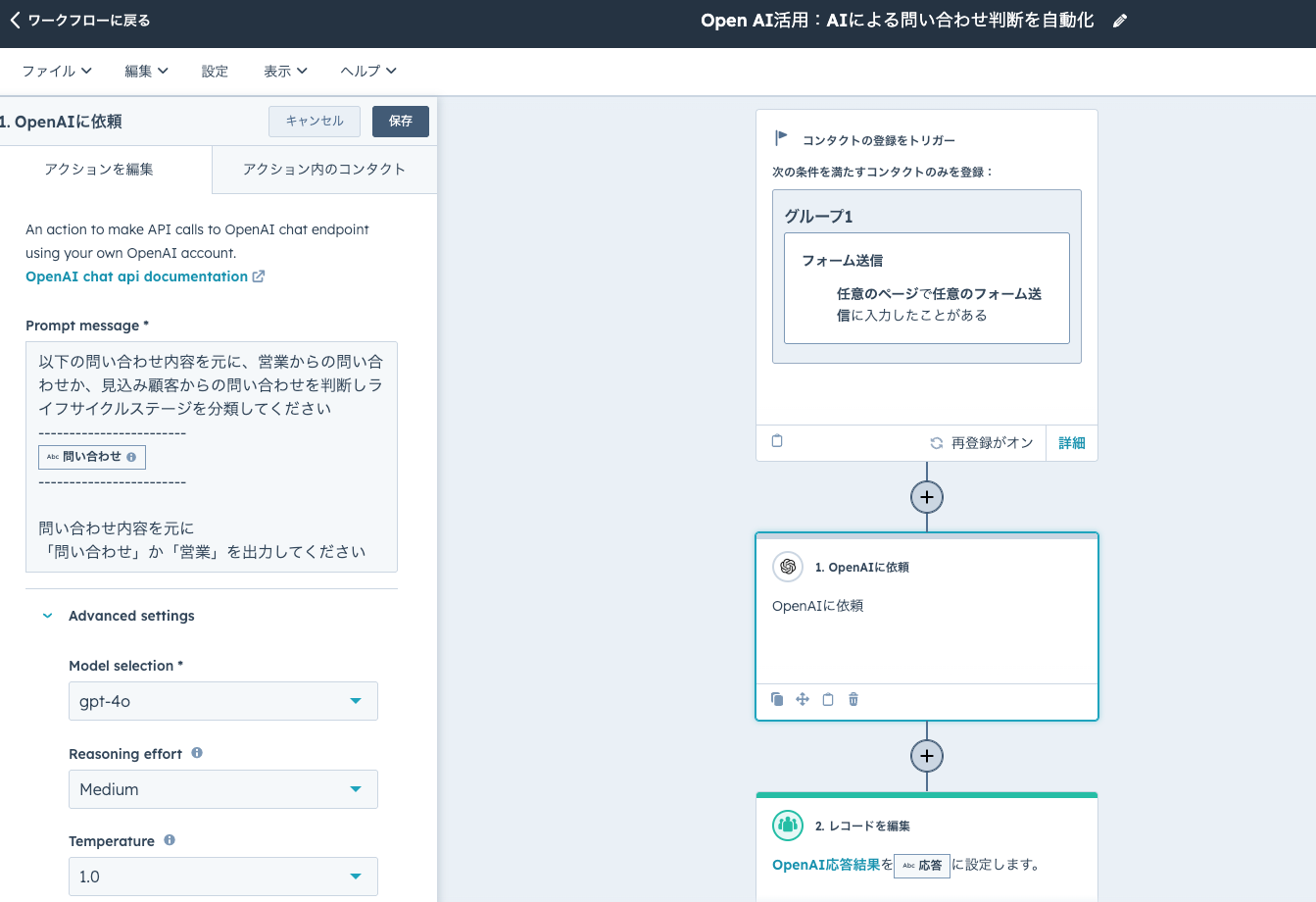Click the re-enrollment refresh icon

coord(937,443)
